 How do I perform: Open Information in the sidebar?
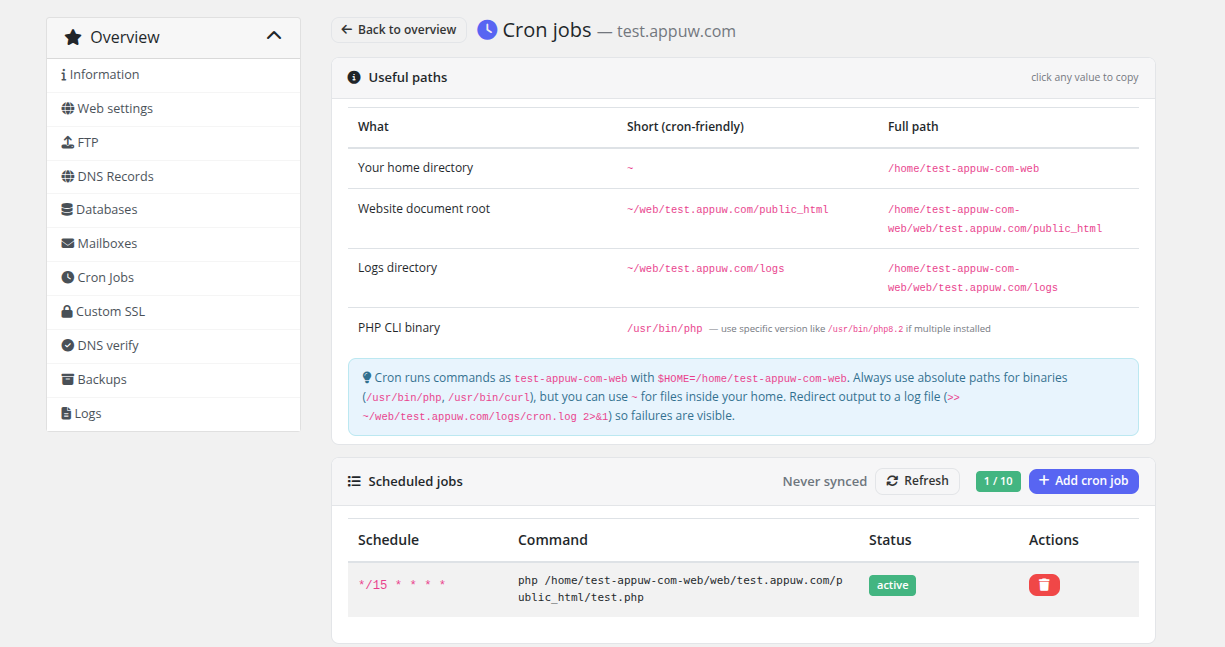[x=173, y=75]
